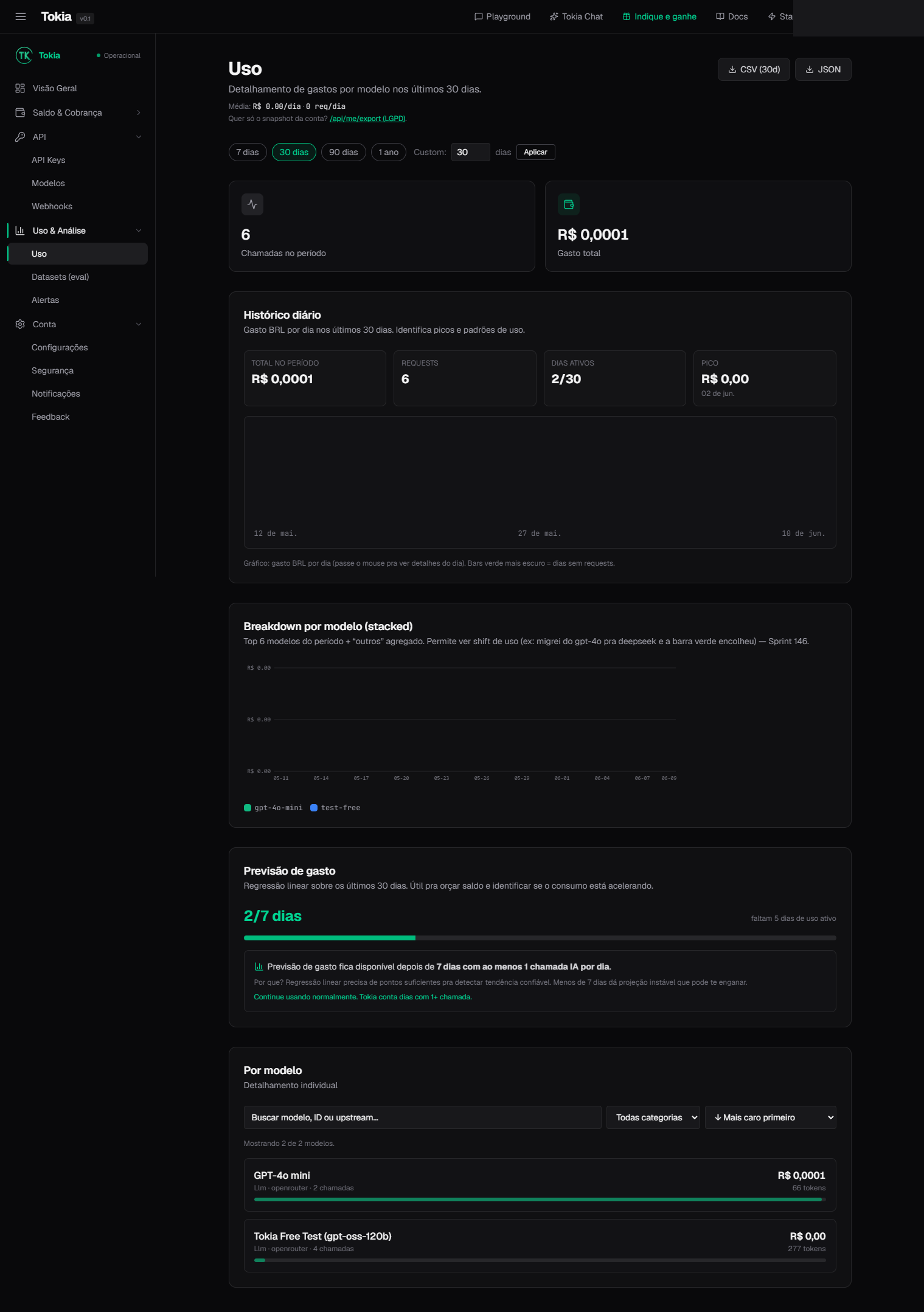Open the /api/me/export (LGPD) link

tap(367, 119)
